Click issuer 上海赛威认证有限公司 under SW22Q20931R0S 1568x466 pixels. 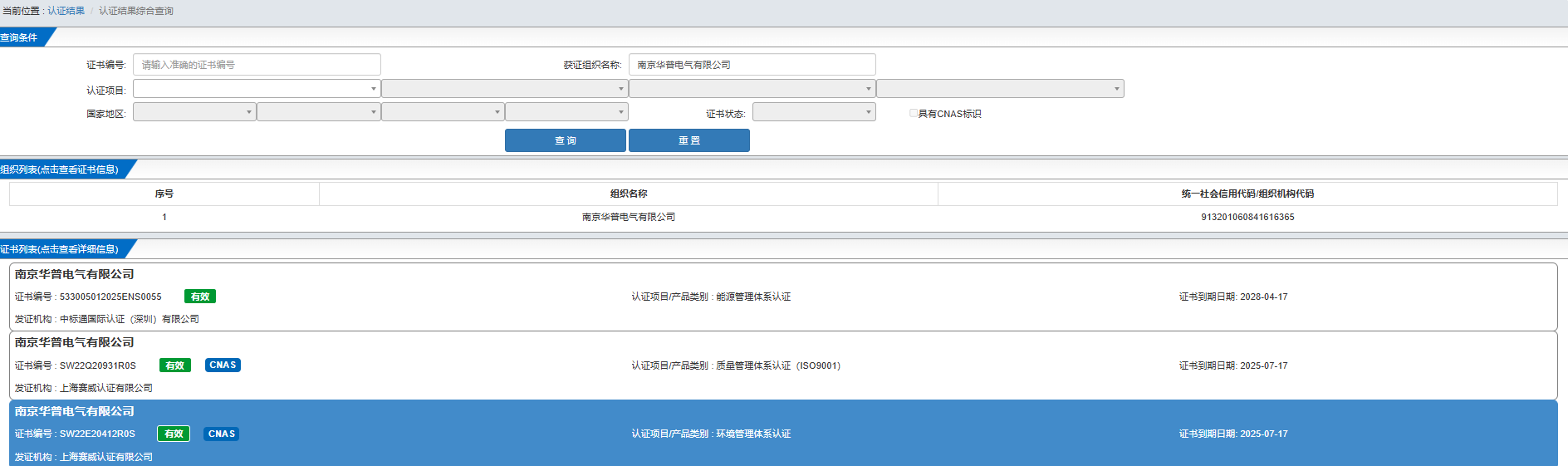click(106, 388)
